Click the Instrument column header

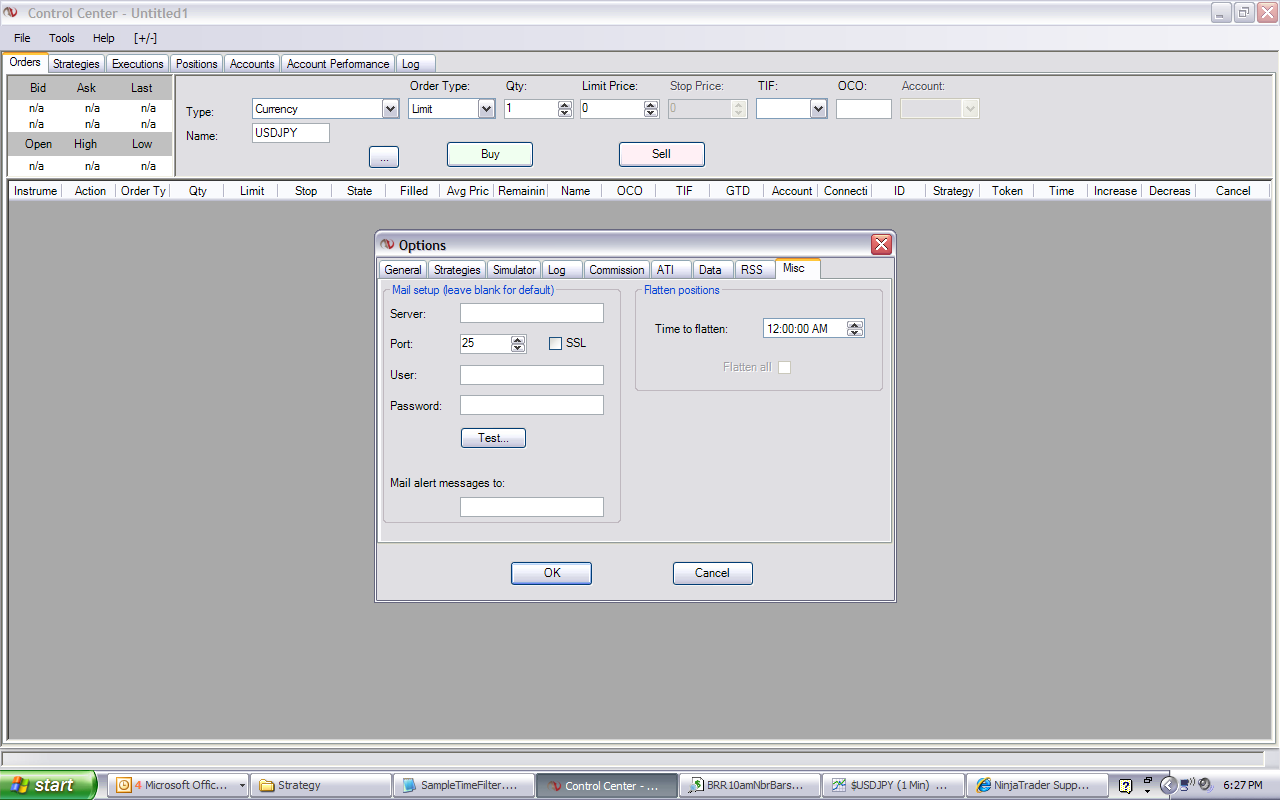coord(35,191)
